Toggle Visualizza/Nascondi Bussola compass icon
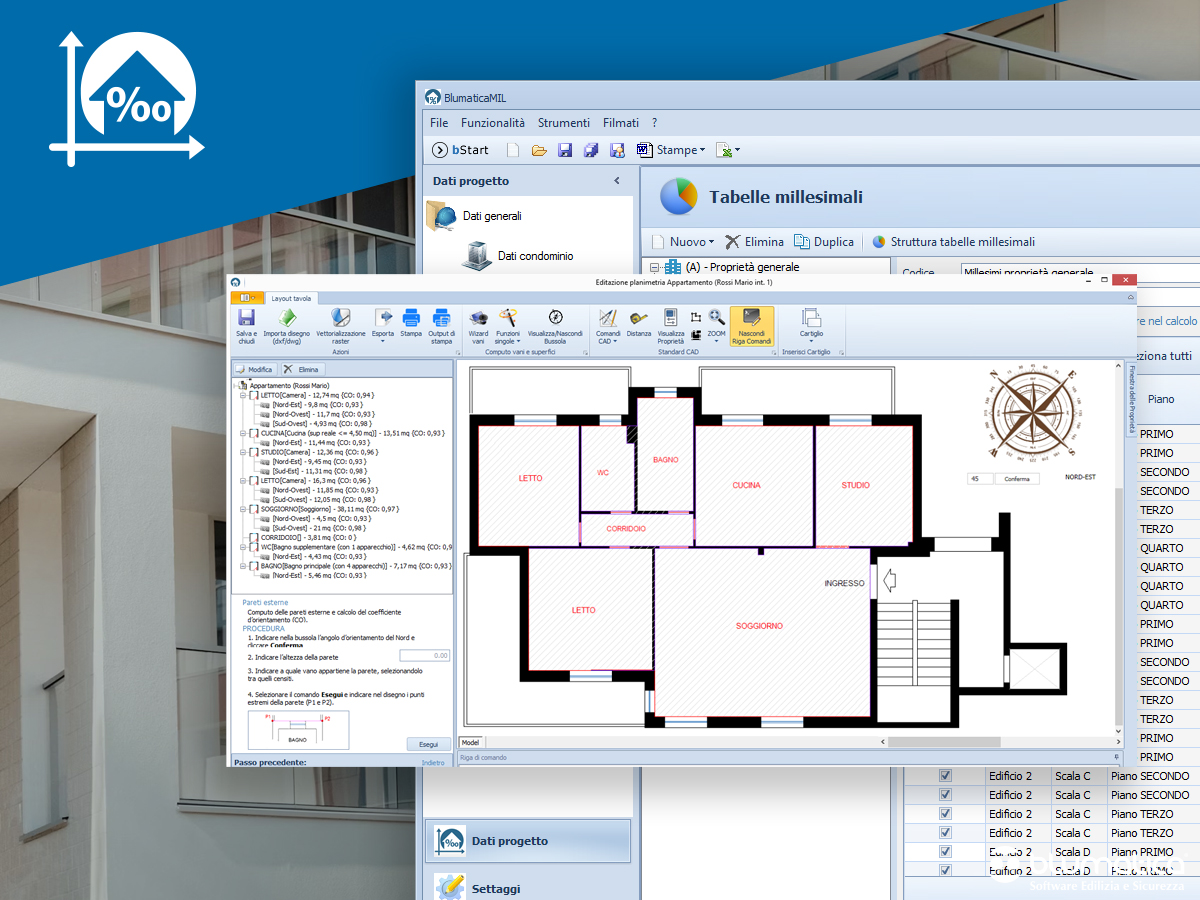 [555, 318]
